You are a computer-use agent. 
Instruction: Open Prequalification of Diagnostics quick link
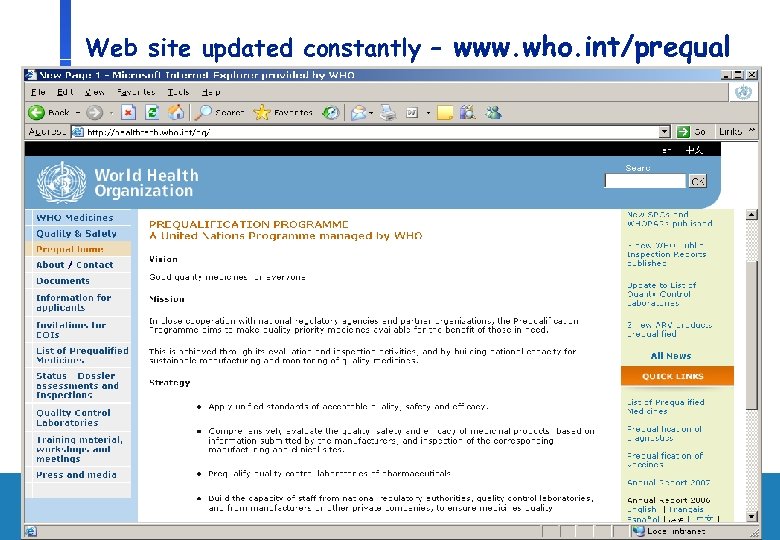(664, 433)
